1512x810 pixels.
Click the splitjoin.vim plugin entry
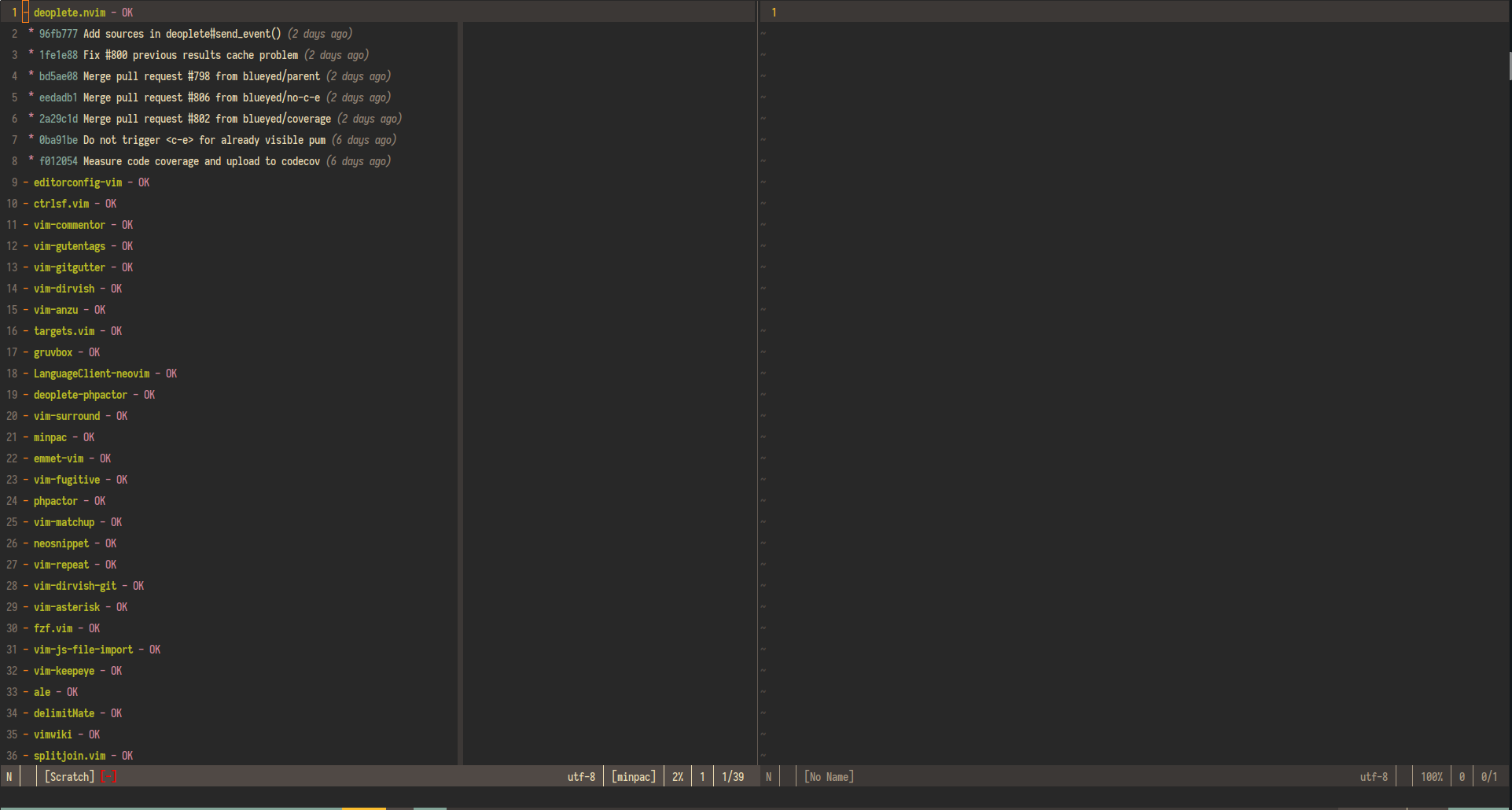[x=78, y=756]
